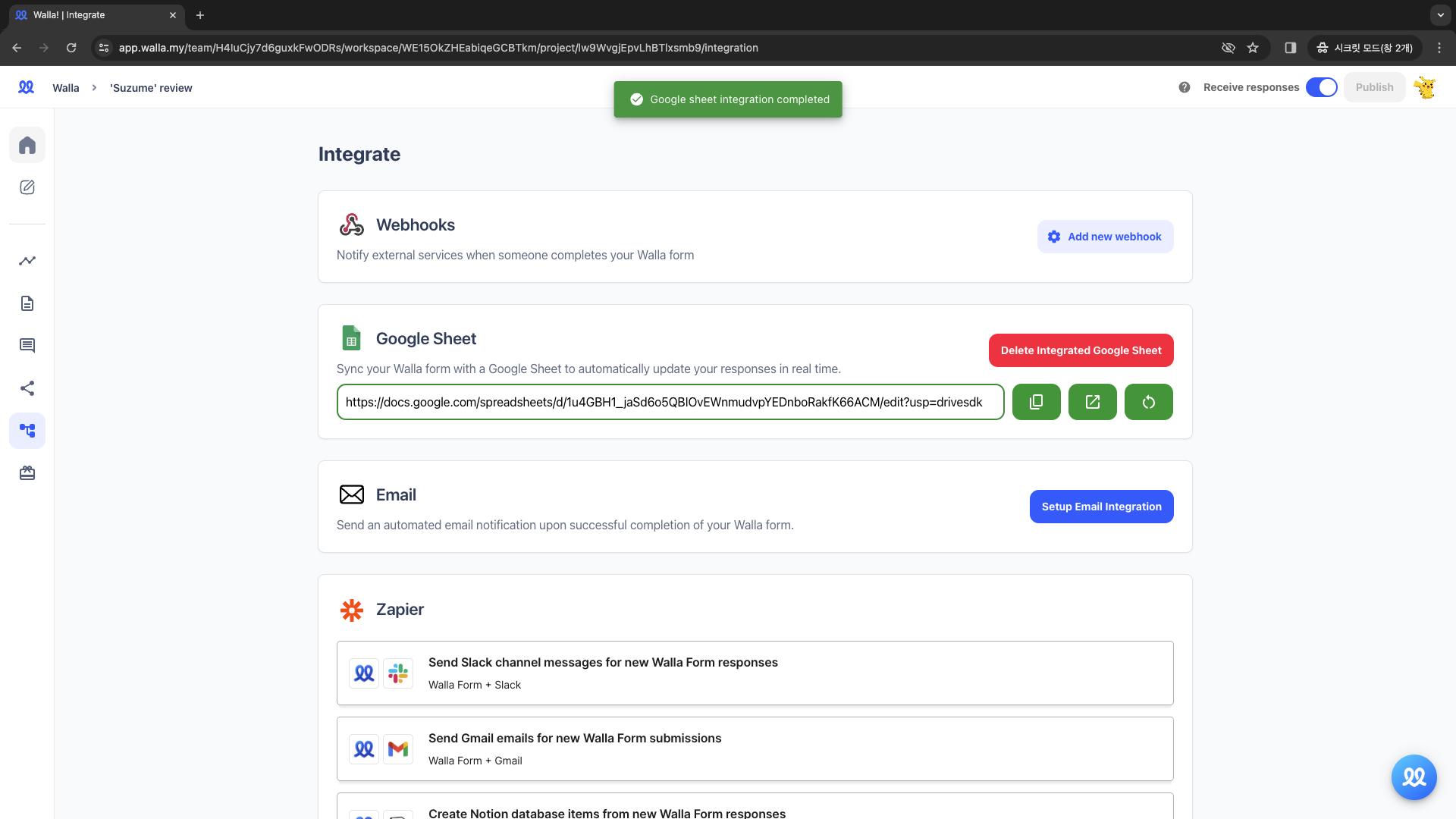Screen dimensions: 1456x819
Task: Click the Walla logo in the header
Action: (x=26, y=87)
